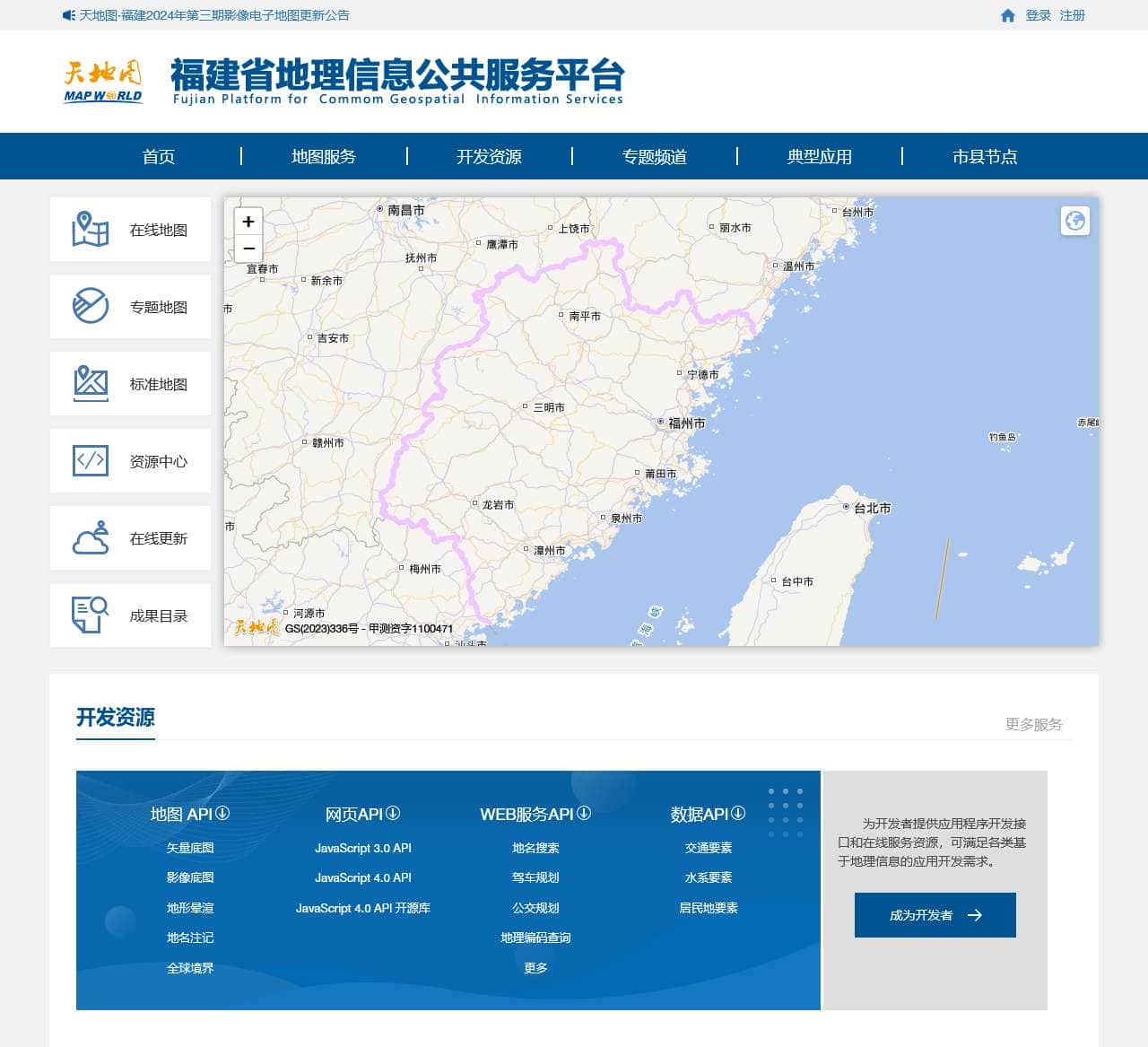Viewport: 1148px width, 1047px height.
Task: Open the 更多服务 link
Action: [1033, 724]
